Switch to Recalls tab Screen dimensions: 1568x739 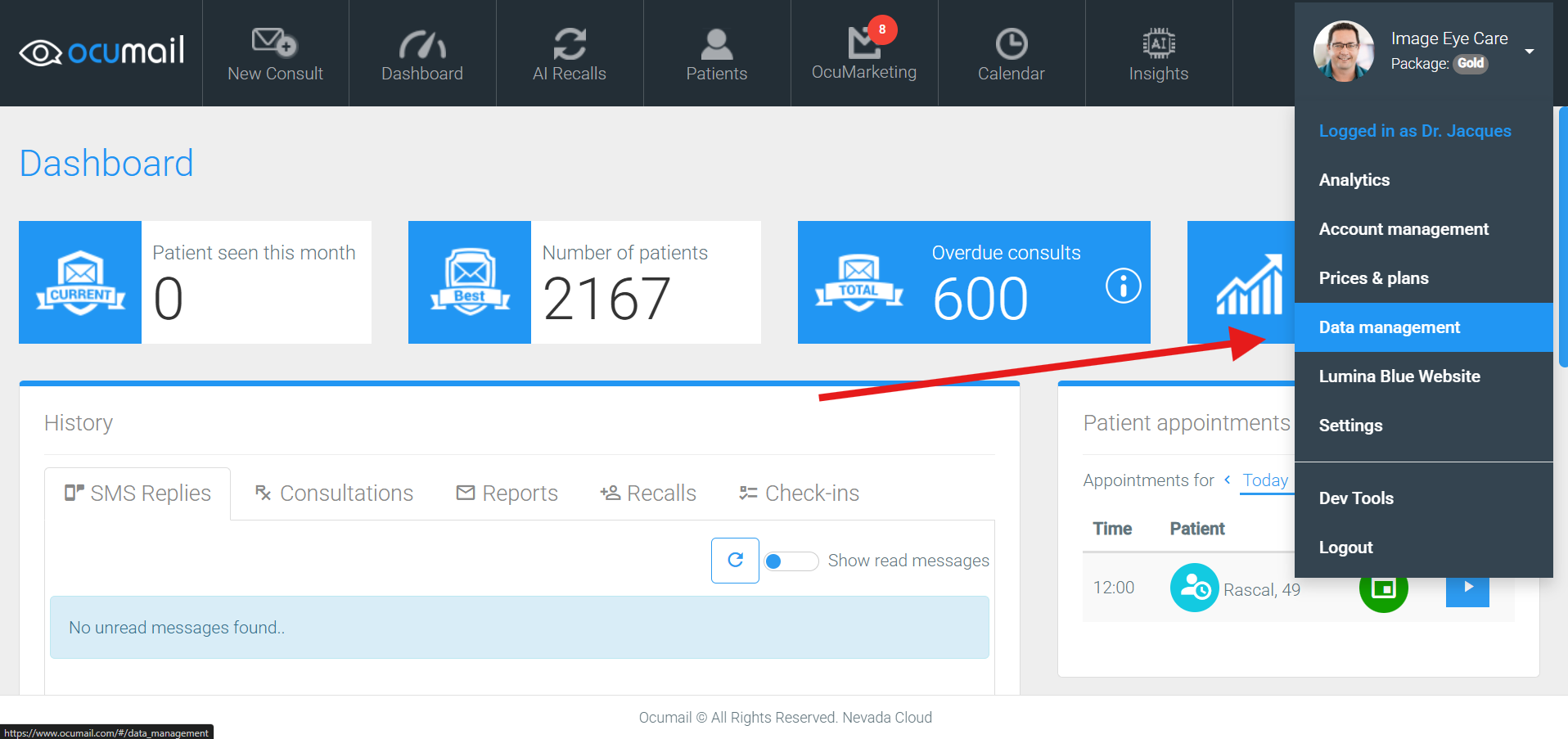point(648,493)
